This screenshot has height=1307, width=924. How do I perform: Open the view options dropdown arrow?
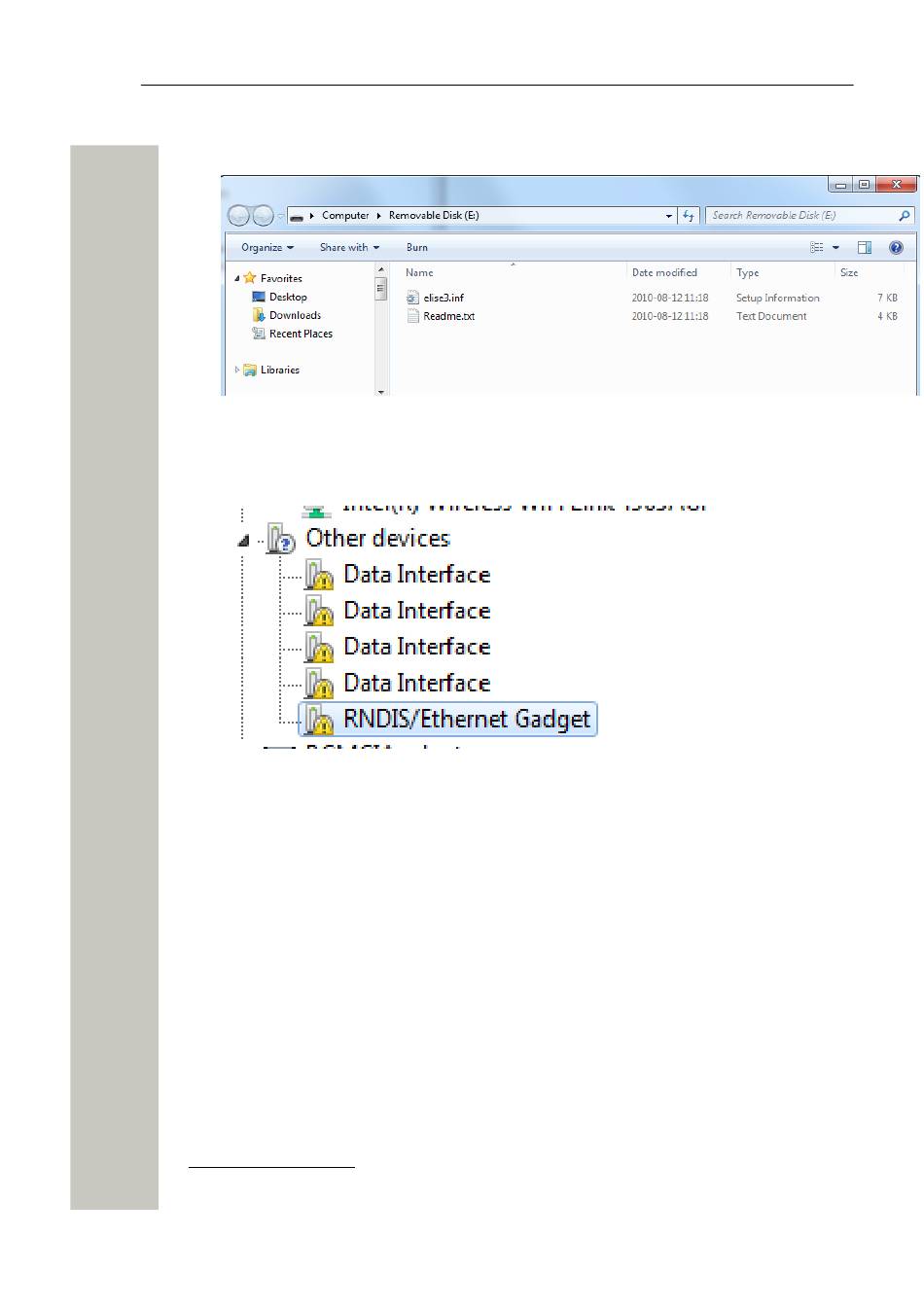[x=835, y=247]
